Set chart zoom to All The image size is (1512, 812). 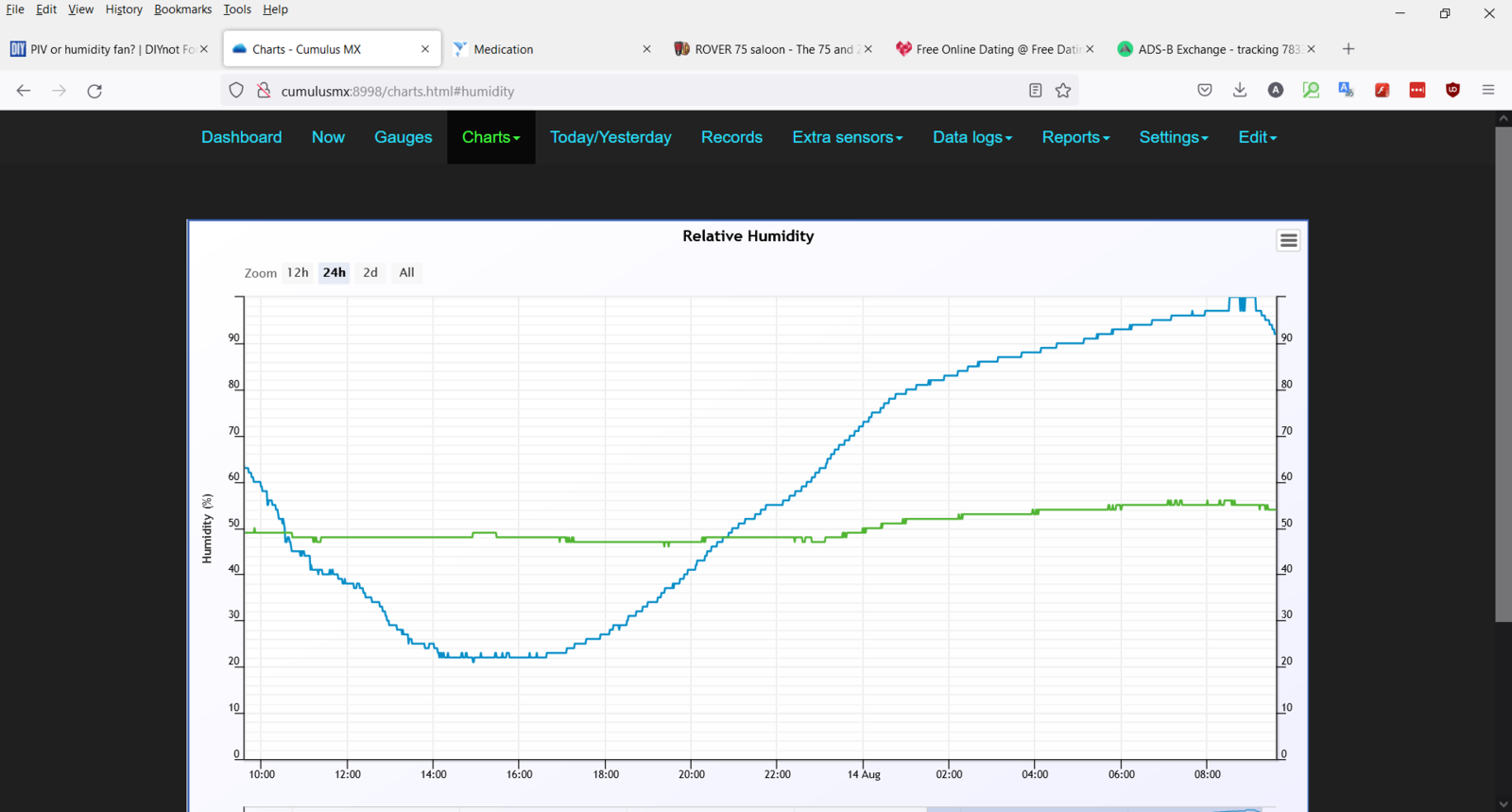tap(406, 272)
